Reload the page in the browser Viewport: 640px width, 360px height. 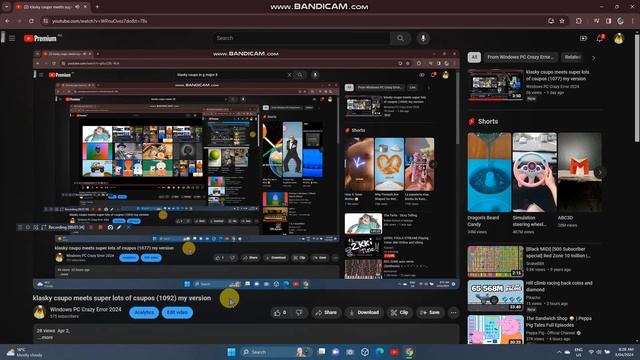point(31,21)
